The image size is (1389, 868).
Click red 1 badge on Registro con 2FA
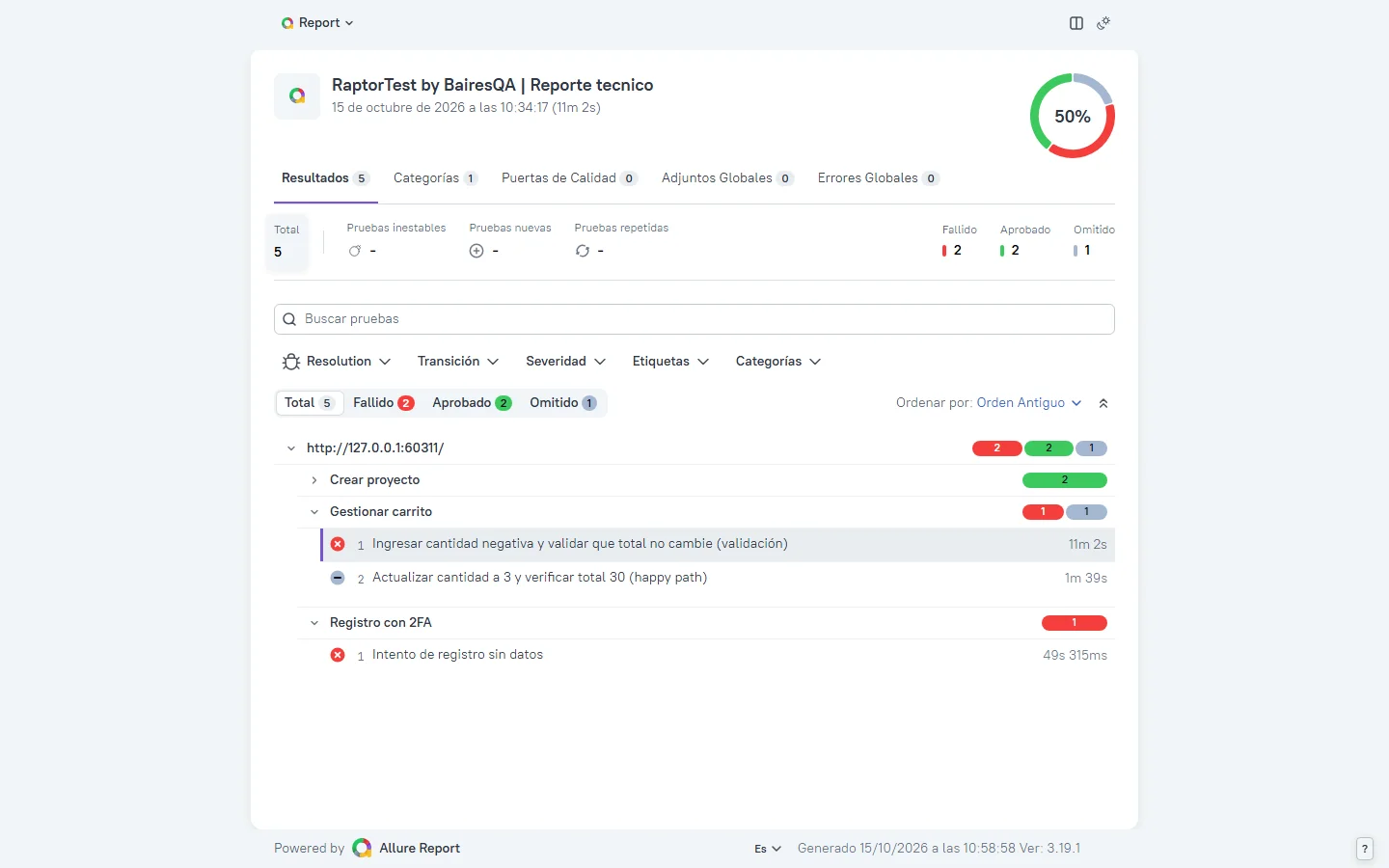coord(1075,623)
